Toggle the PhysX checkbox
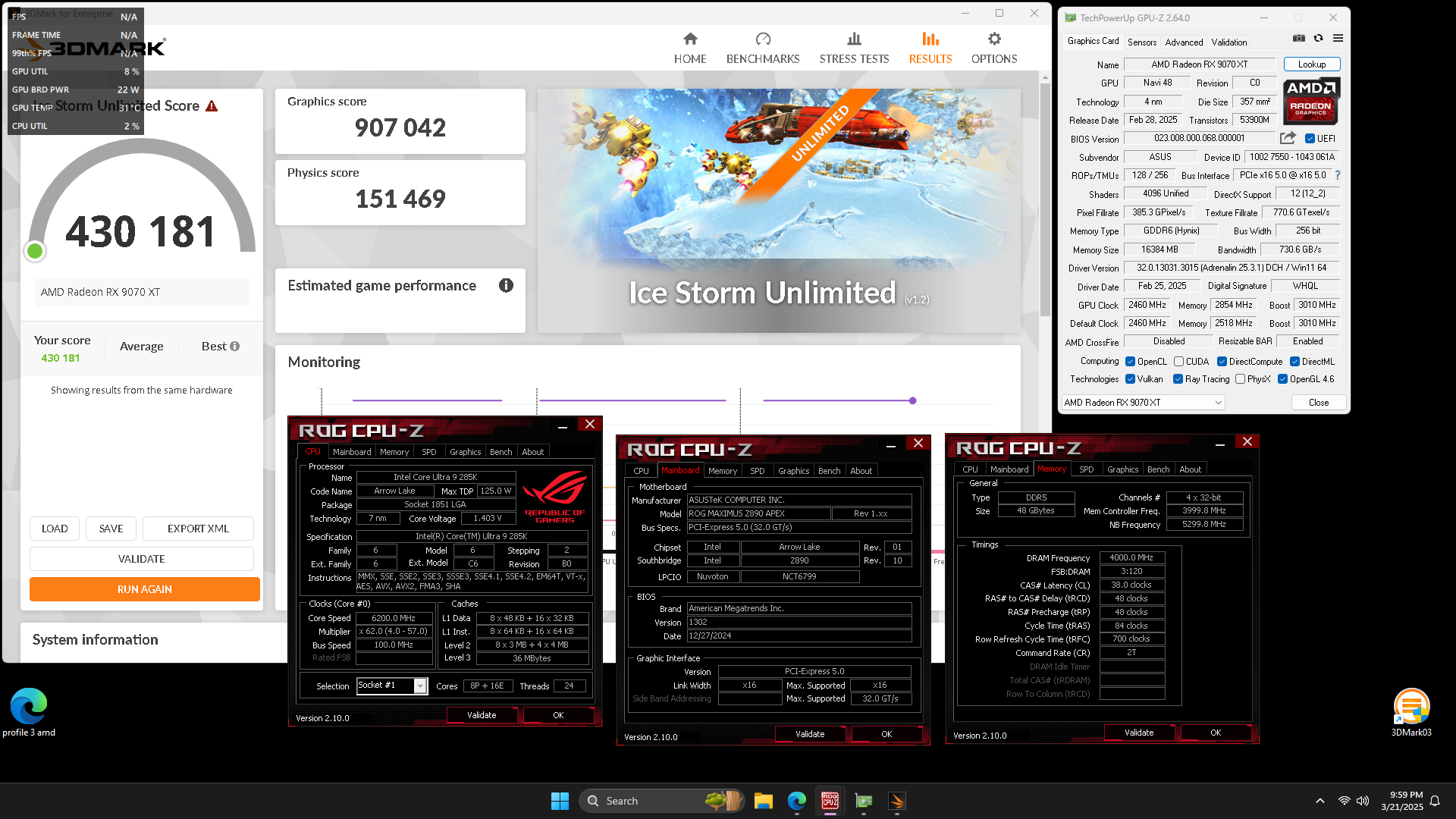The height and width of the screenshot is (819, 1456). click(1240, 379)
